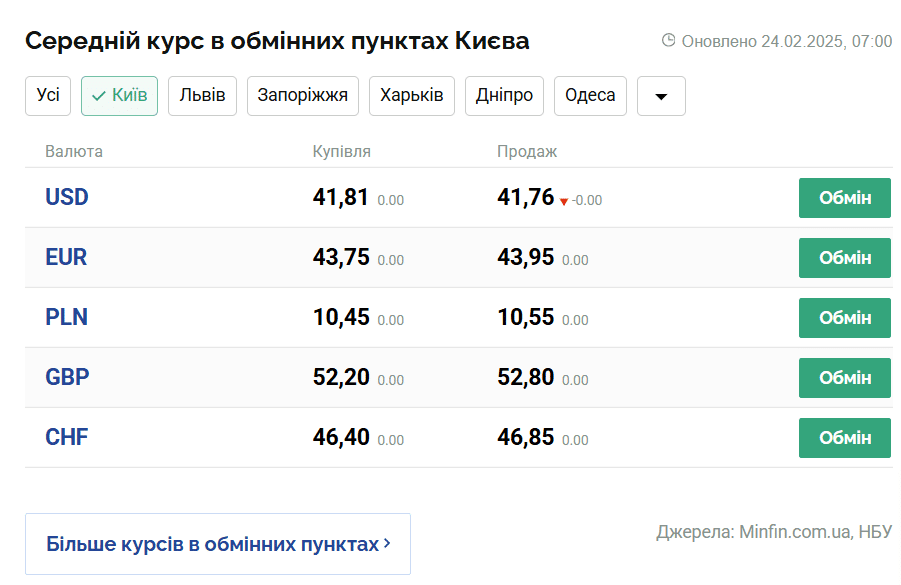The width and height of the screenshot is (901, 585).
Task: Click the -0.00 change value for USD
Action: tap(587, 201)
